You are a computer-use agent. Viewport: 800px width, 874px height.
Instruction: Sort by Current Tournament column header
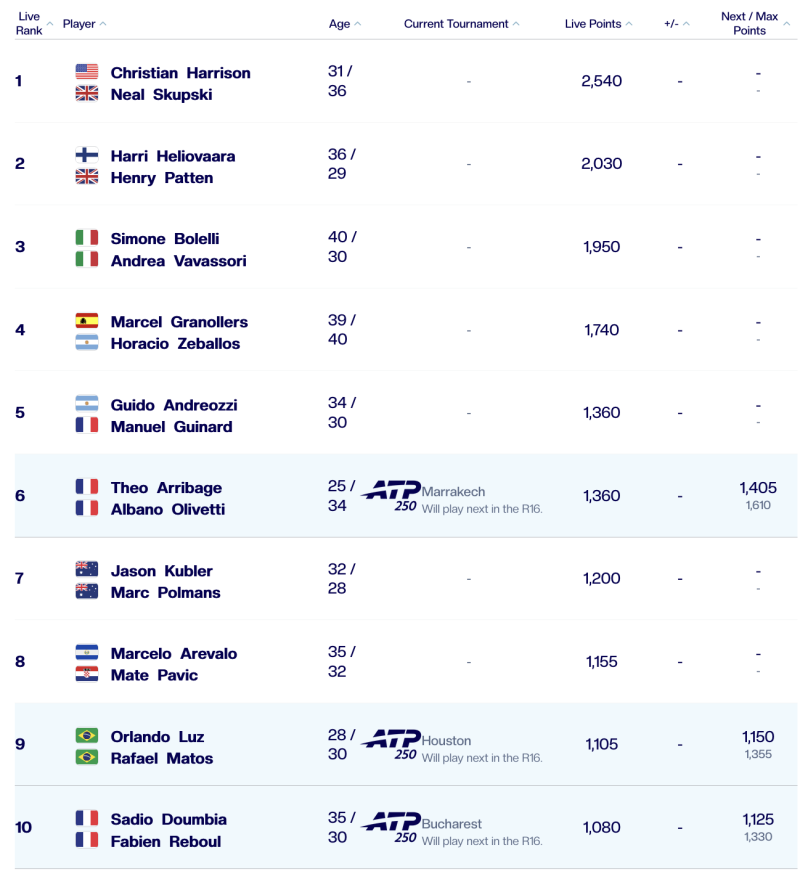(456, 24)
